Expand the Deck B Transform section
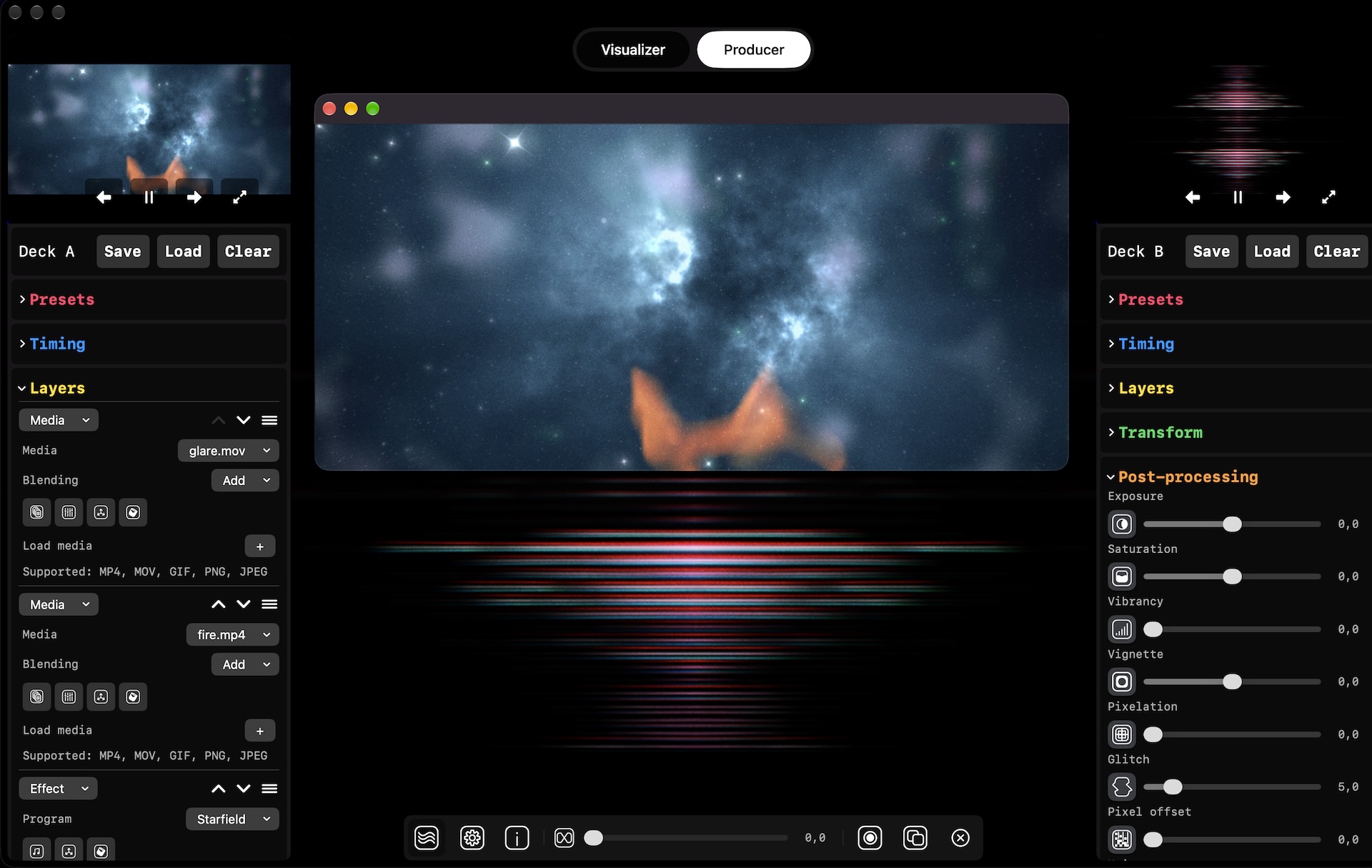The width and height of the screenshot is (1372, 868). coord(1235,432)
